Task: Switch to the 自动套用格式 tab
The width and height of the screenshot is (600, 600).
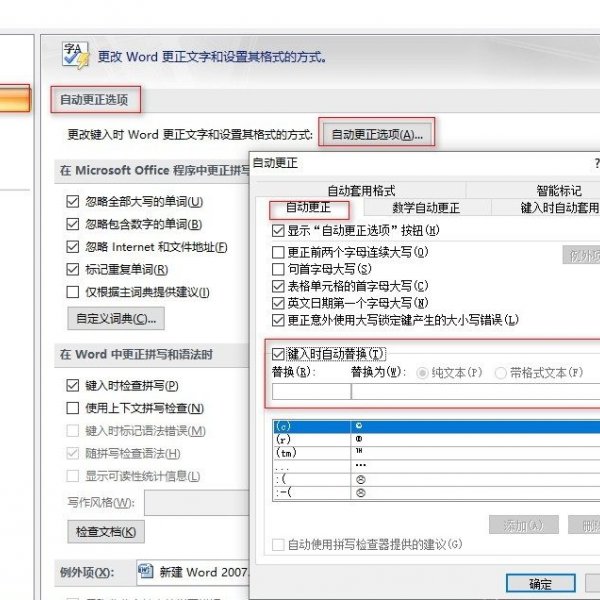Action: click(x=361, y=190)
